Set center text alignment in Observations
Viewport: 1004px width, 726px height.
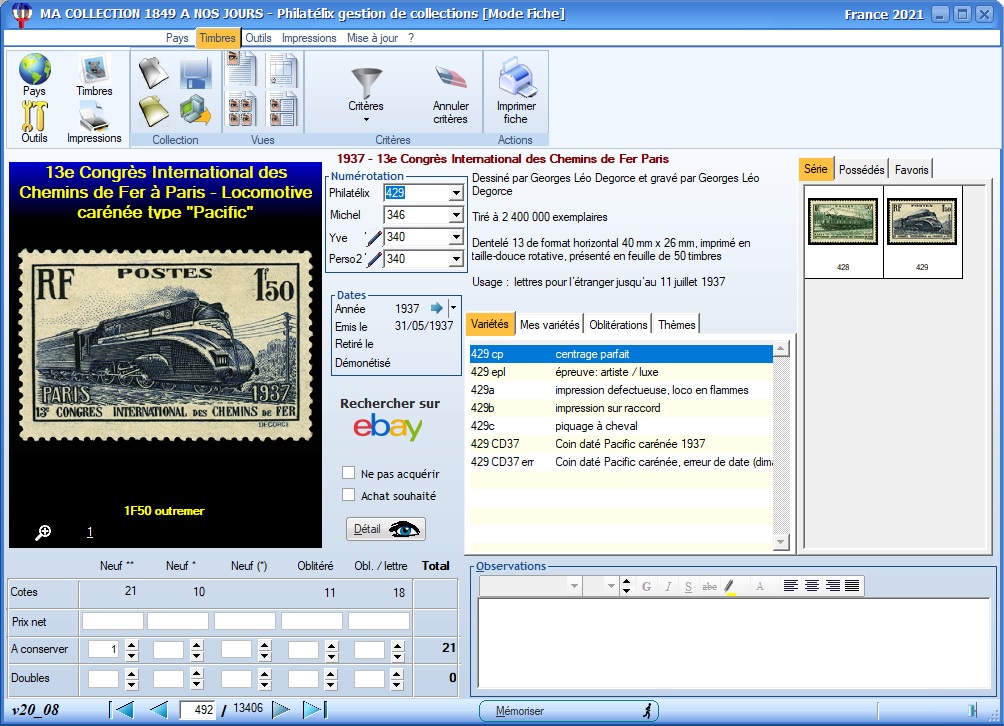pos(811,586)
